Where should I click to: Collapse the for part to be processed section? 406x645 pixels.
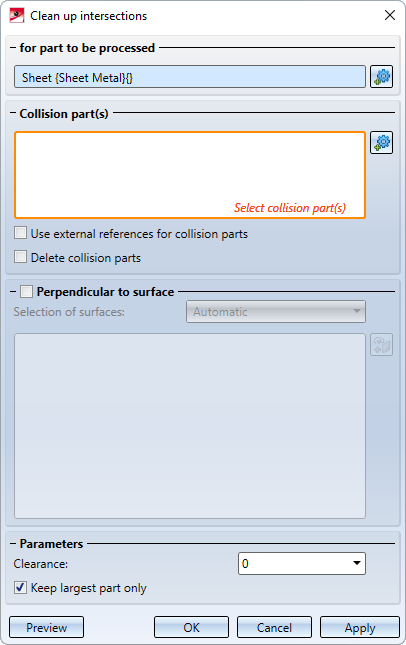tap(13, 48)
